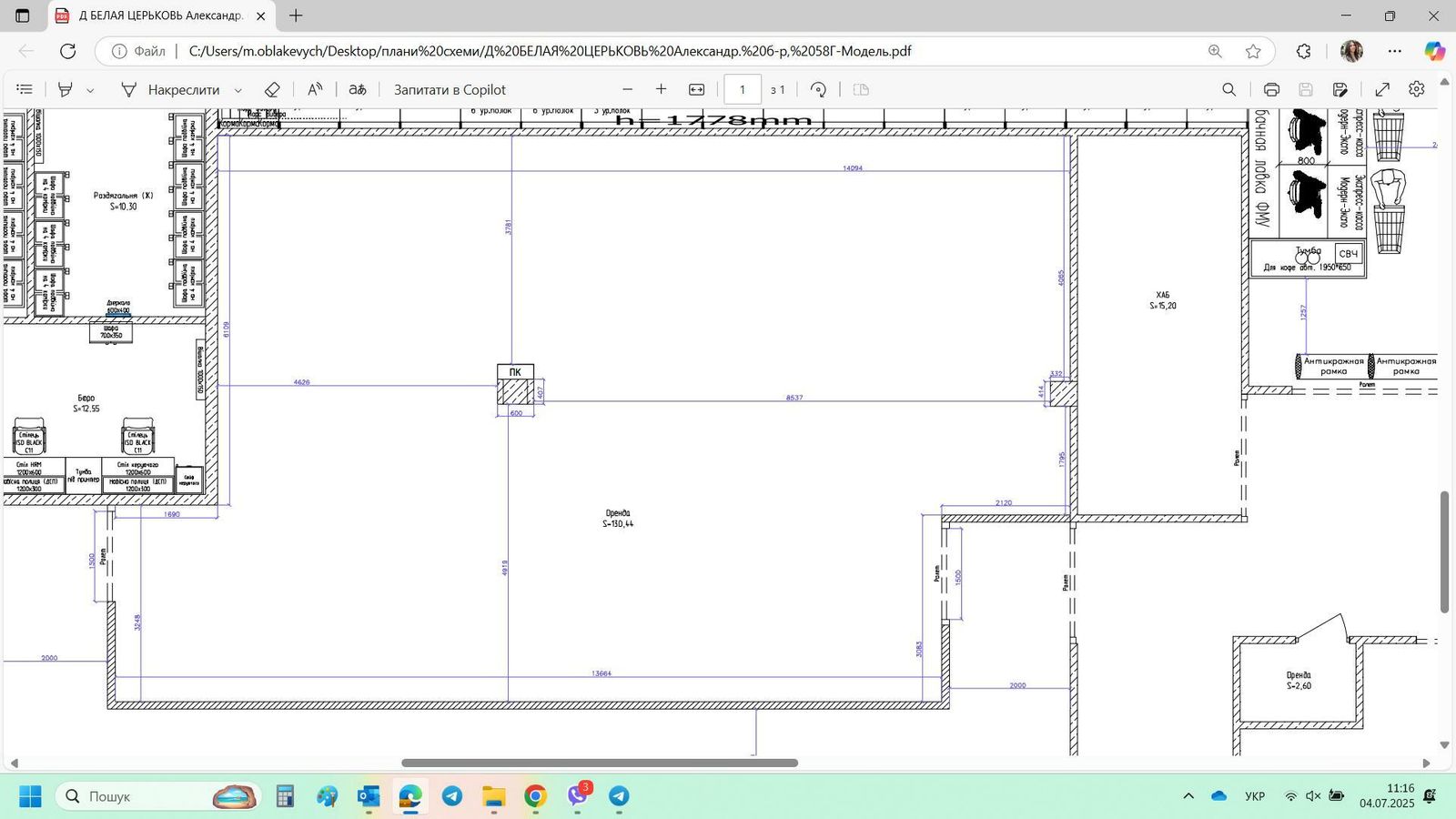Enter PDF full screen mode
The image size is (1456, 819).
tap(1382, 89)
